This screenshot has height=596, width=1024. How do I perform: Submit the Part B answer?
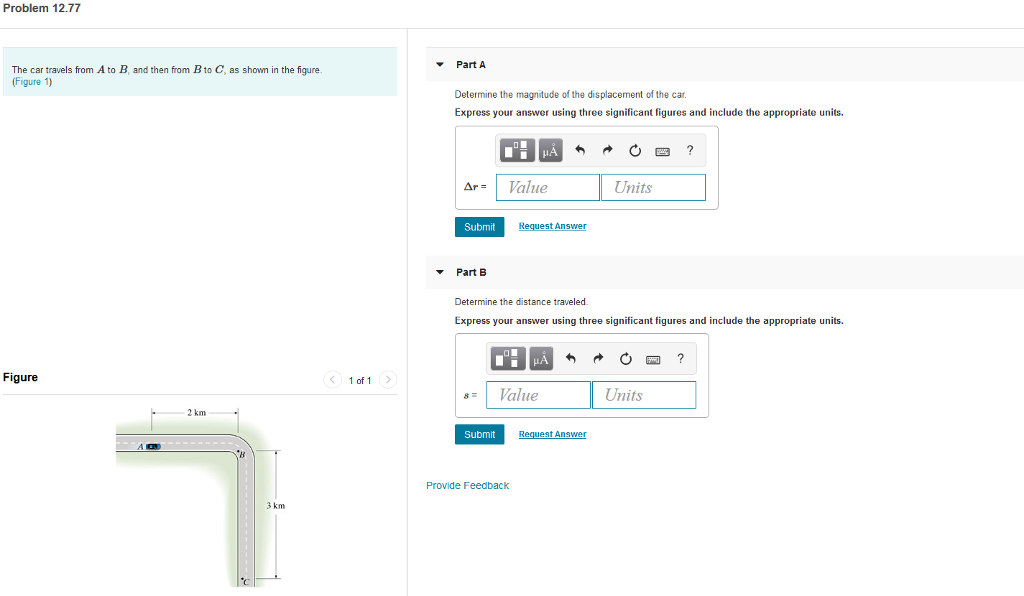click(x=479, y=434)
